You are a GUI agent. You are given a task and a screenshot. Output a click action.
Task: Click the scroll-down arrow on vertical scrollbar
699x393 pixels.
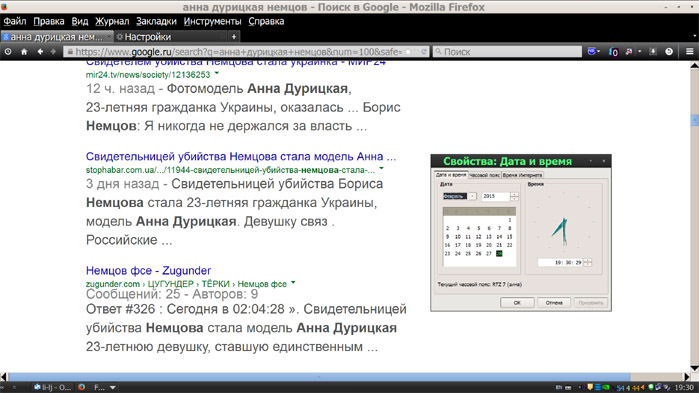695,368
